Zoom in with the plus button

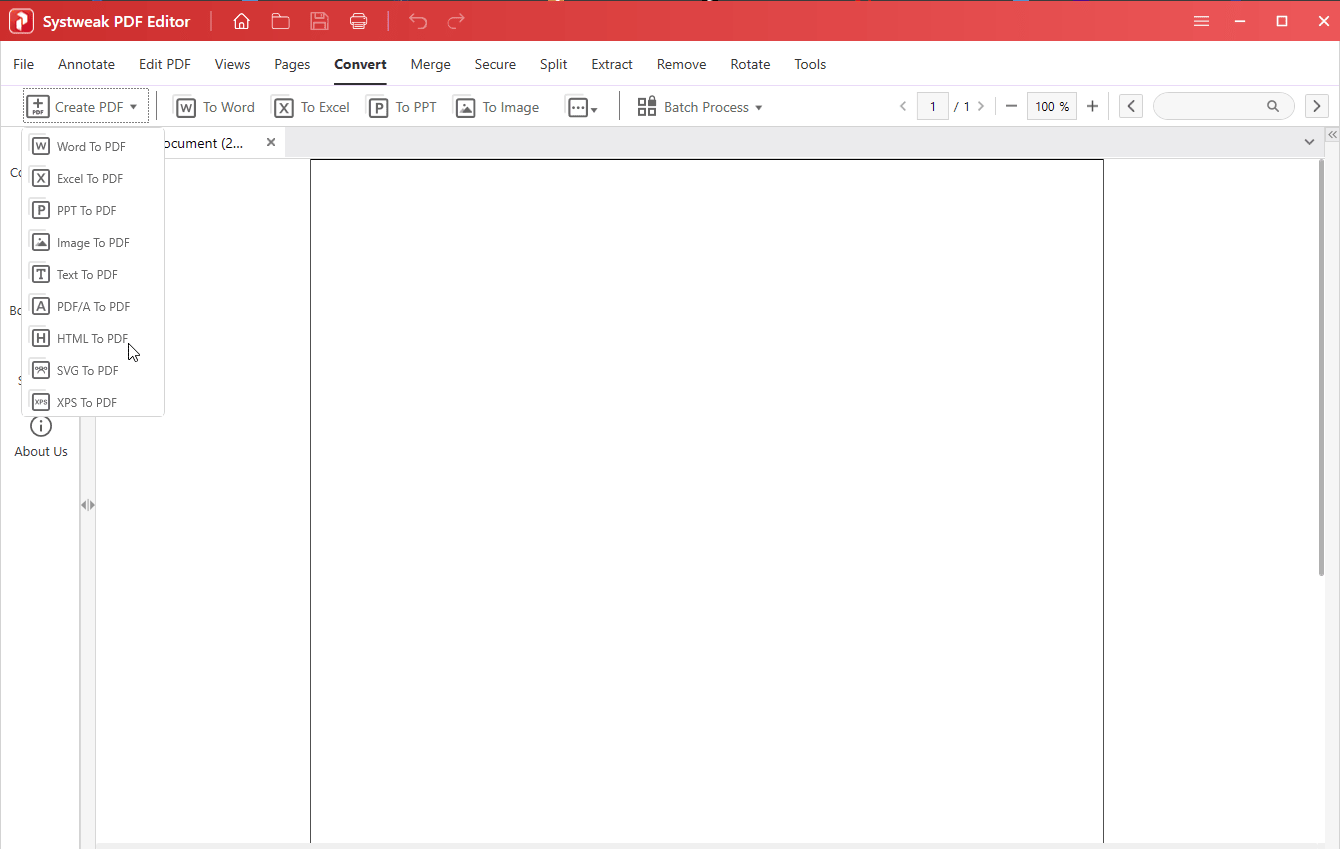pyautogui.click(x=1092, y=106)
